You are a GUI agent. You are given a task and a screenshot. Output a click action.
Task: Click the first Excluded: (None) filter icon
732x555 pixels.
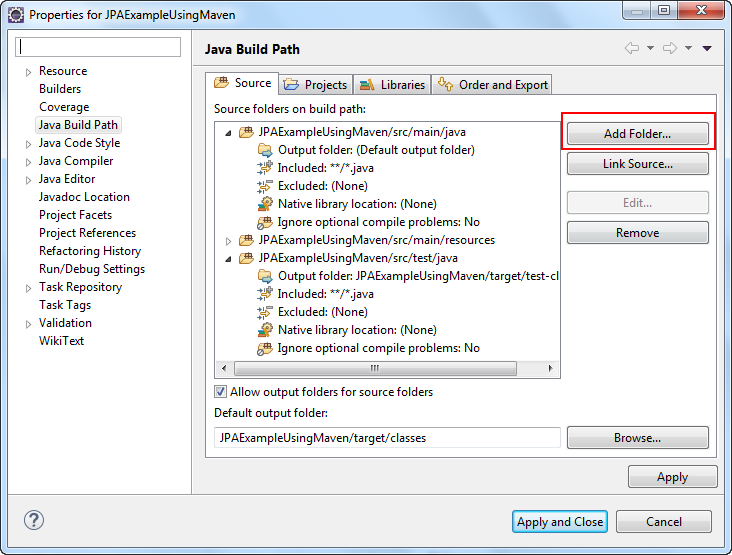click(x=265, y=186)
